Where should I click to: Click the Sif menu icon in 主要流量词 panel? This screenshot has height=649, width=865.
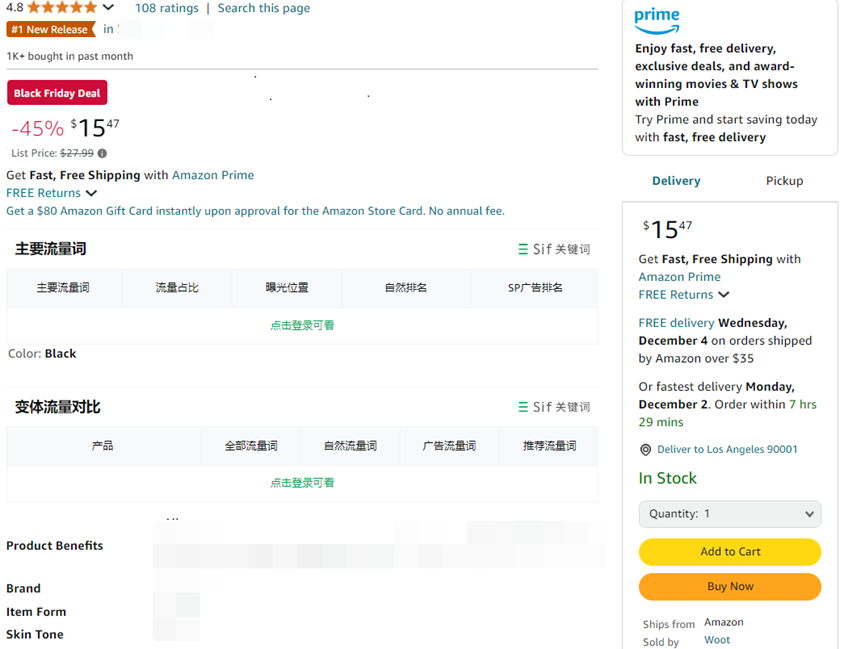pyautogui.click(x=523, y=249)
